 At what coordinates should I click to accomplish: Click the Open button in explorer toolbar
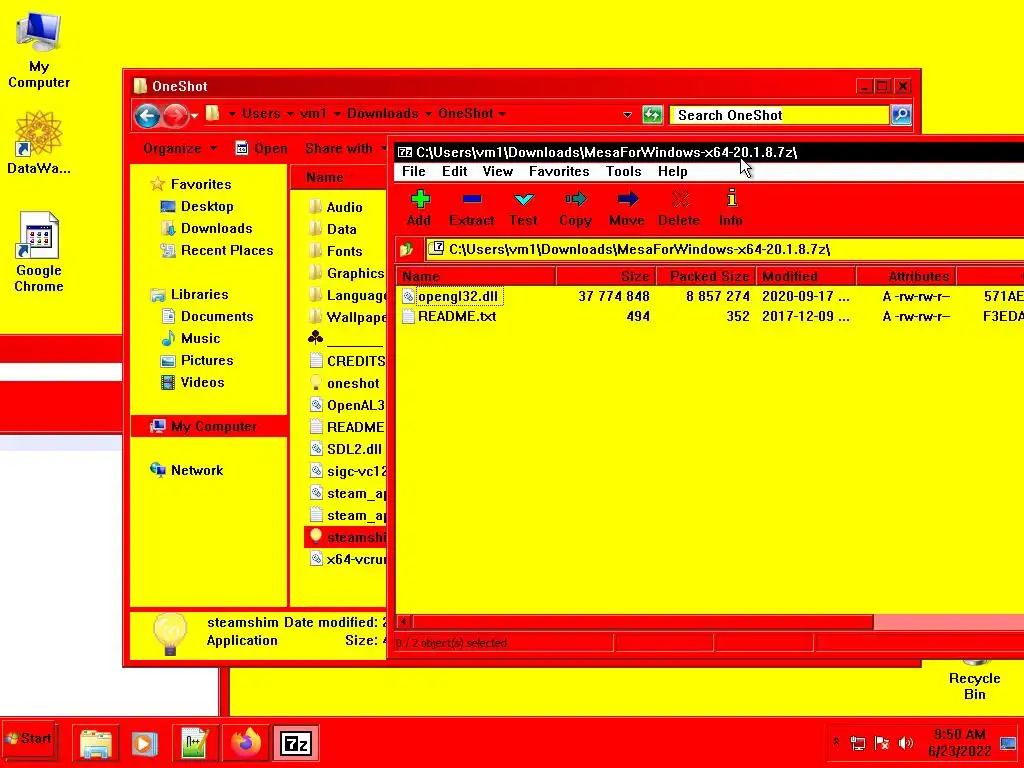click(x=261, y=149)
